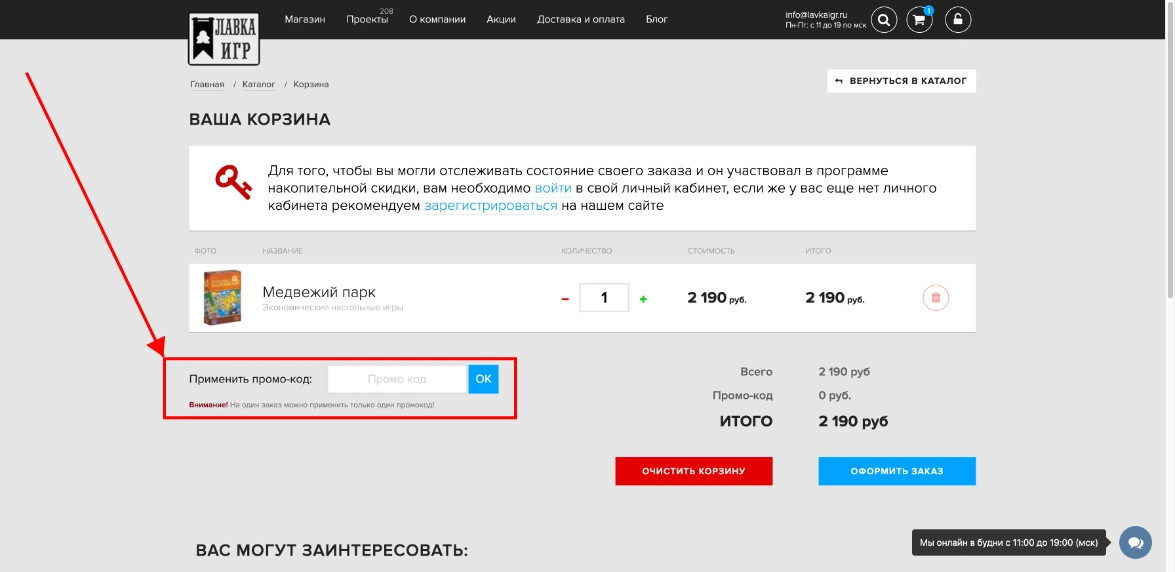Open the search magnifier icon
1175x572 pixels.
click(x=883, y=19)
